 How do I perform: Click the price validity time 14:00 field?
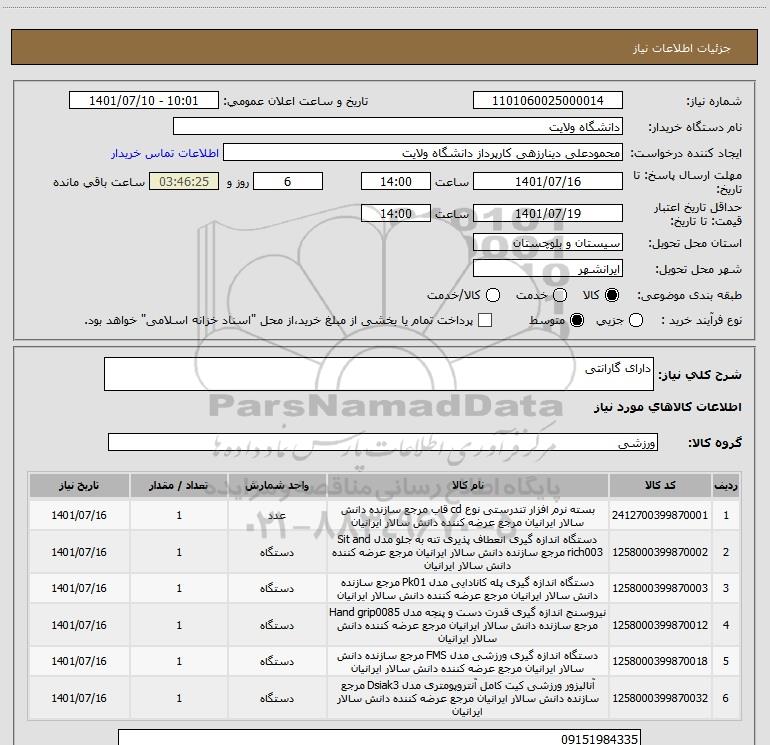(x=396, y=213)
